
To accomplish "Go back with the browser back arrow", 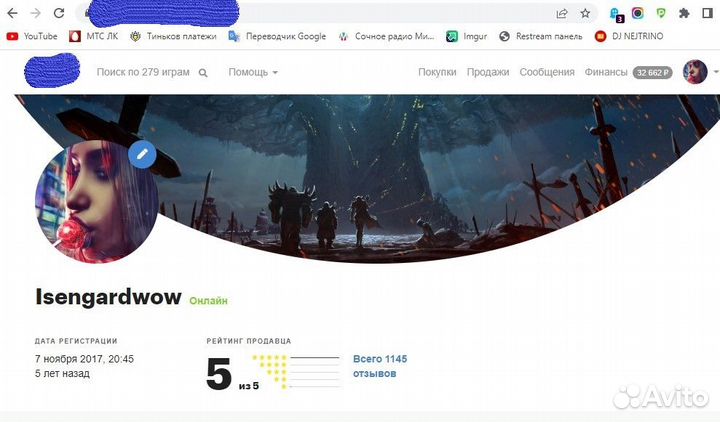I will pyautogui.click(x=12, y=13).
